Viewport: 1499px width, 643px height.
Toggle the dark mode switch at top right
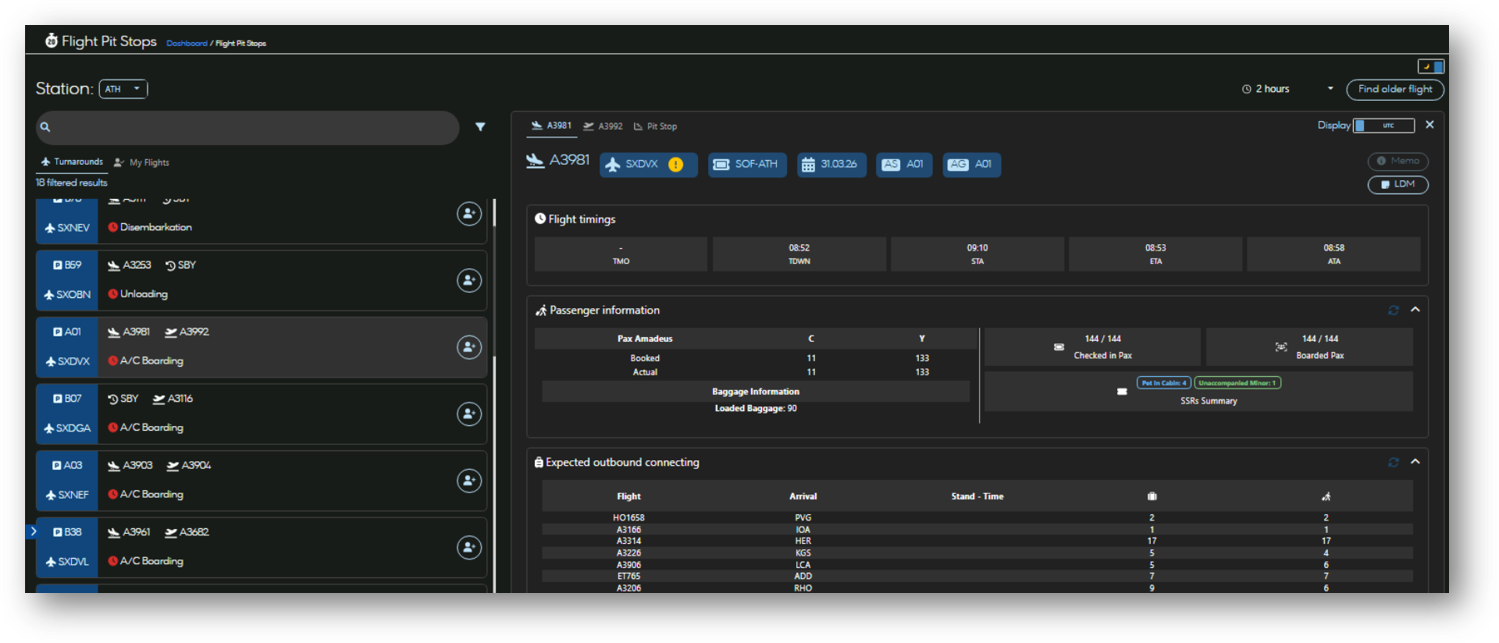pyautogui.click(x=1431, y=67)
